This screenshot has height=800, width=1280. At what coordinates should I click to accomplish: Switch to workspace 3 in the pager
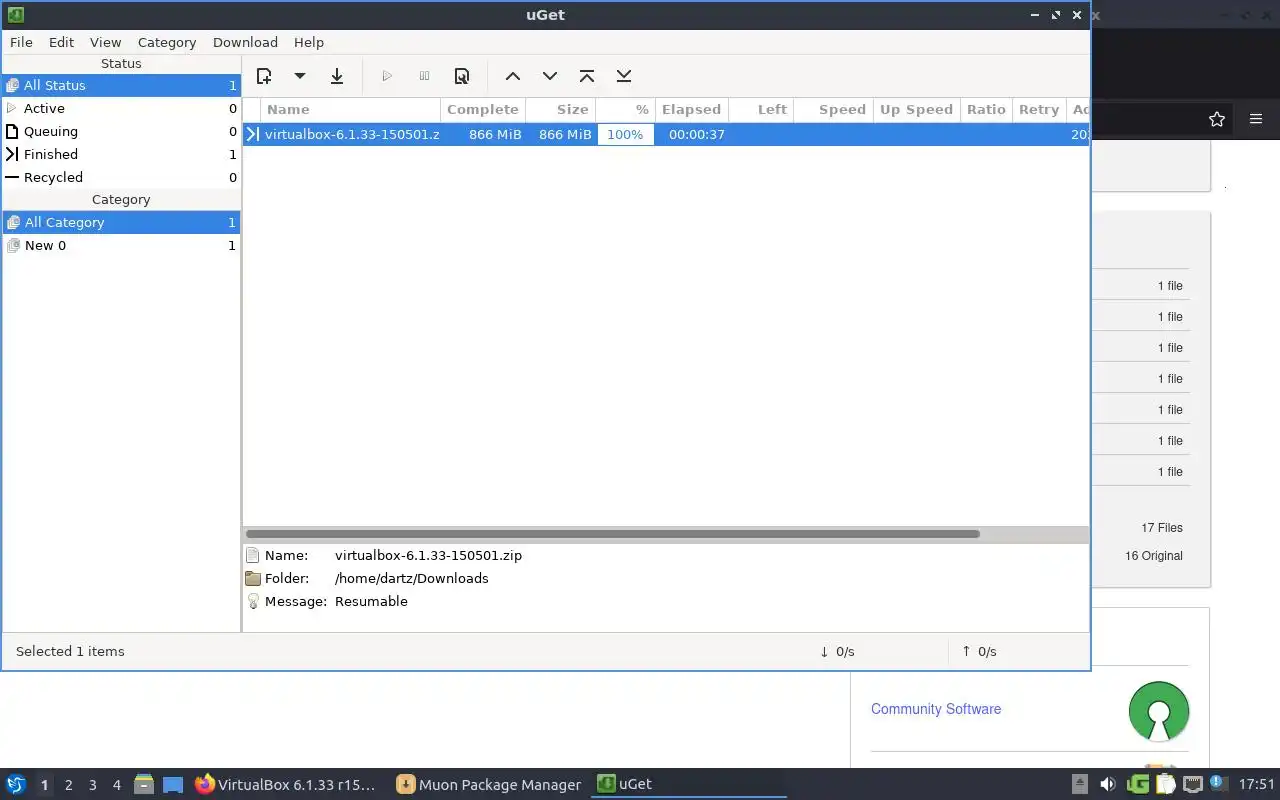tap(92, 785)
